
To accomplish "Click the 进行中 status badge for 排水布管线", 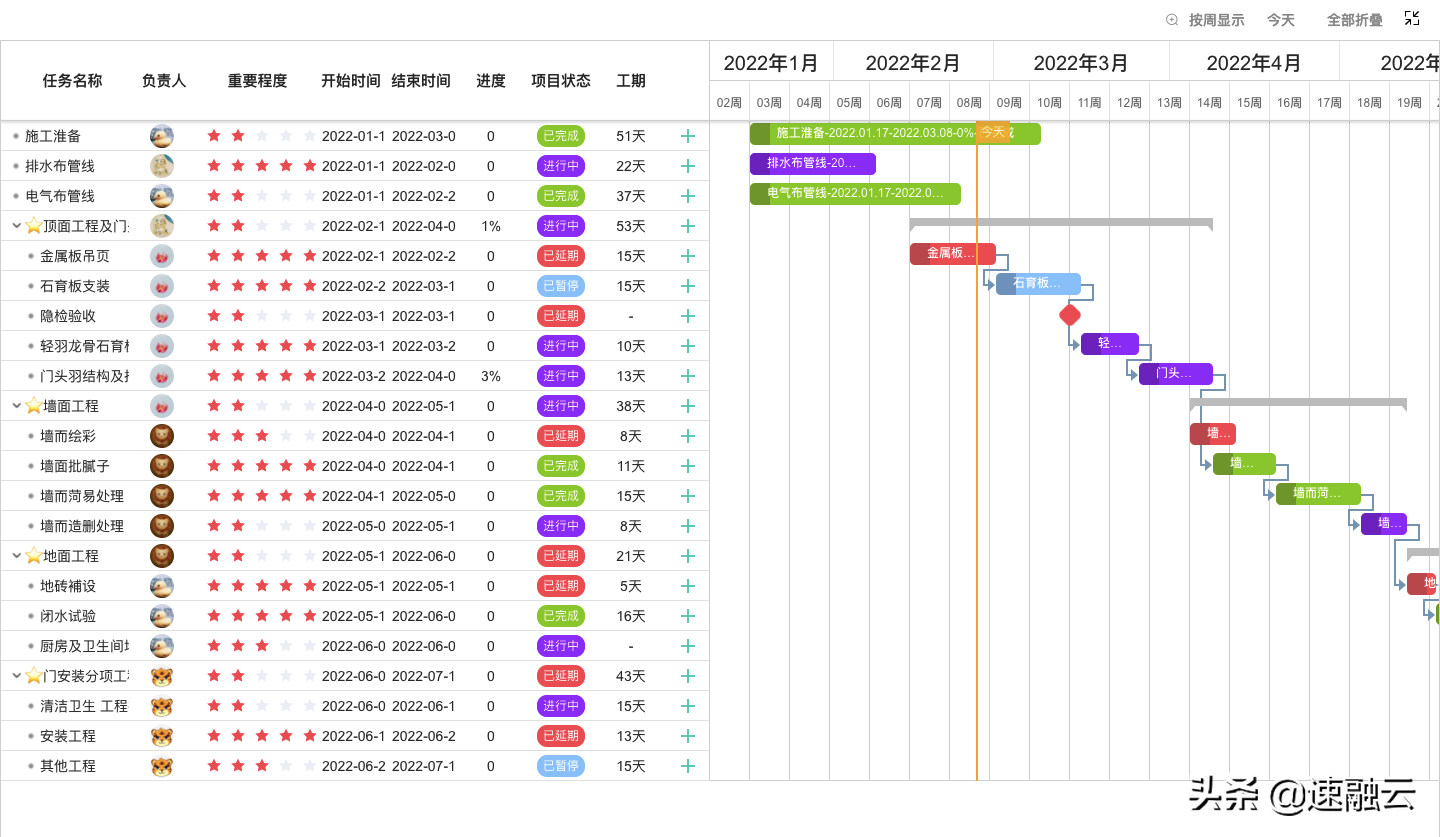I will tap(561, 166).
